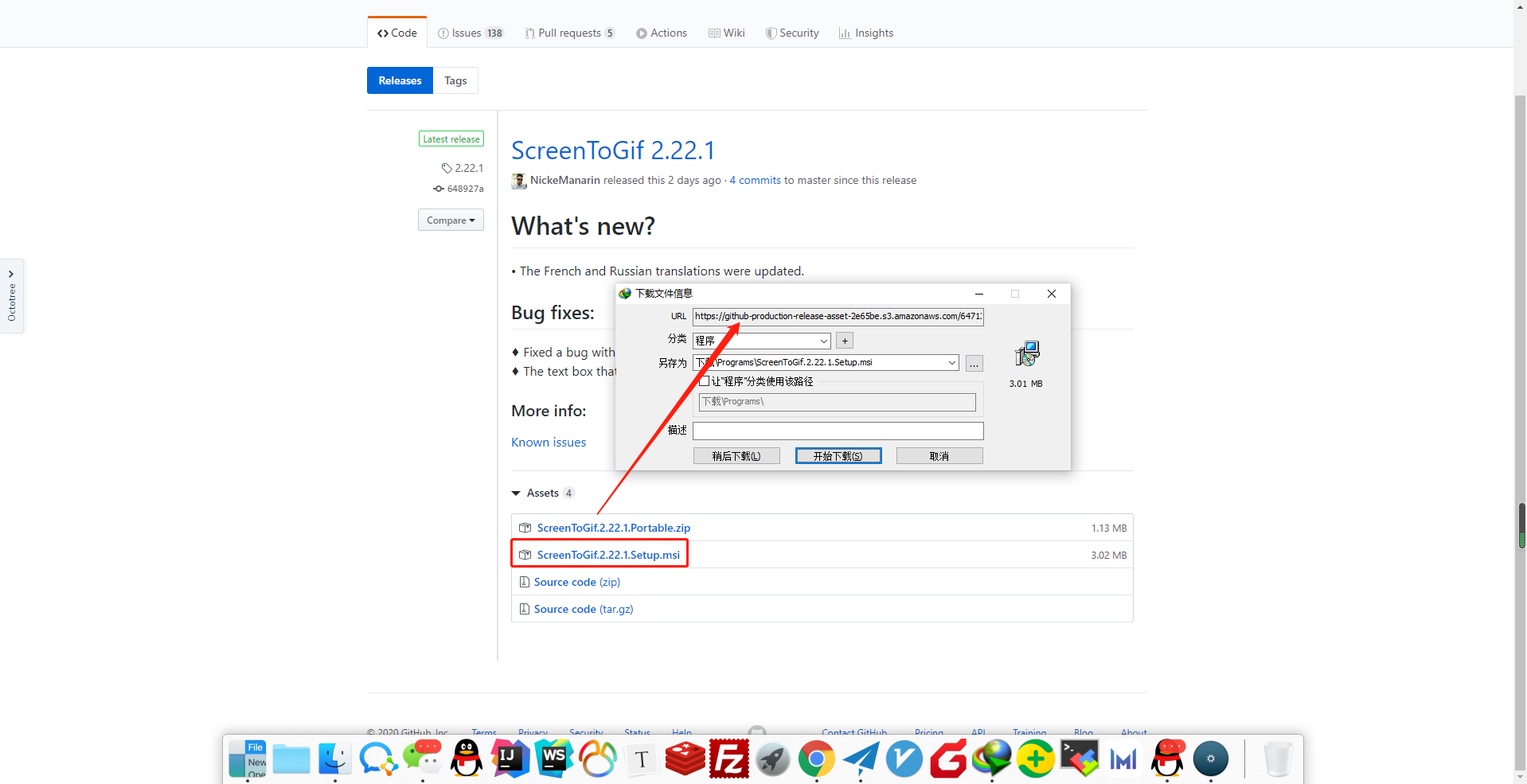Open the Pull requests tab

tap(569, 33)
